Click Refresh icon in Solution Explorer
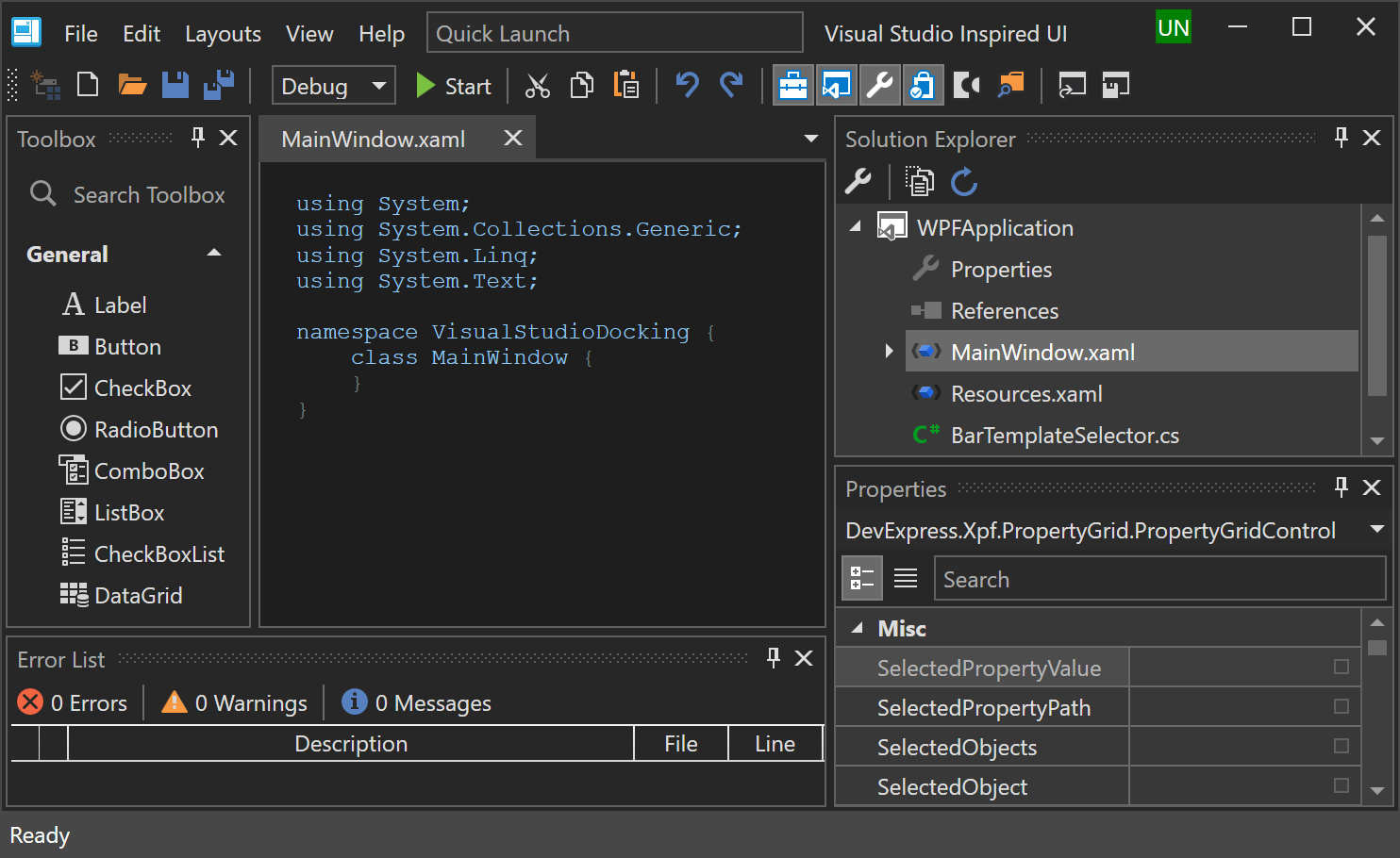The image size is (1400, 858). pyautogui.click(x=963, y=182)
